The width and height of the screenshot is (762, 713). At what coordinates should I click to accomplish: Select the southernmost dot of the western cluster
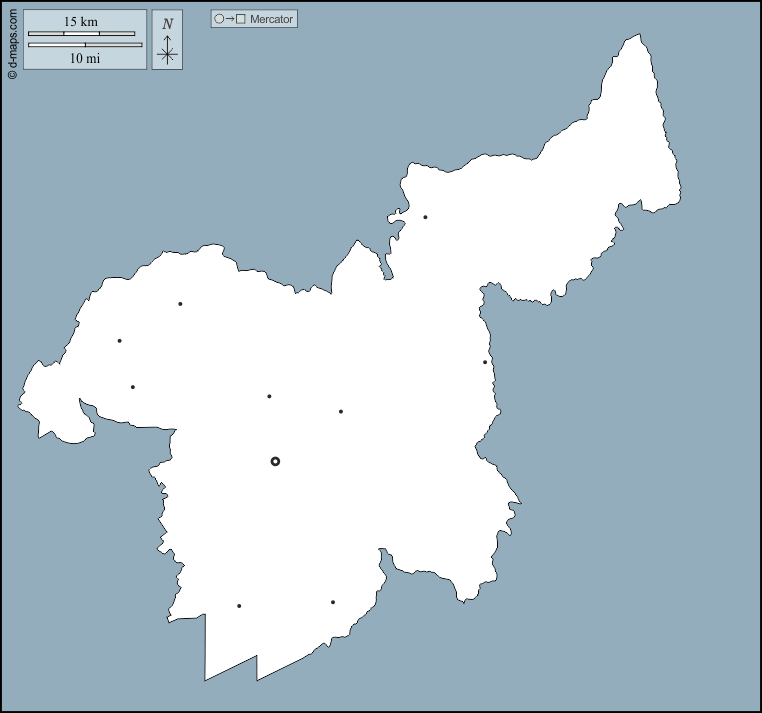(x=132, y=387)
